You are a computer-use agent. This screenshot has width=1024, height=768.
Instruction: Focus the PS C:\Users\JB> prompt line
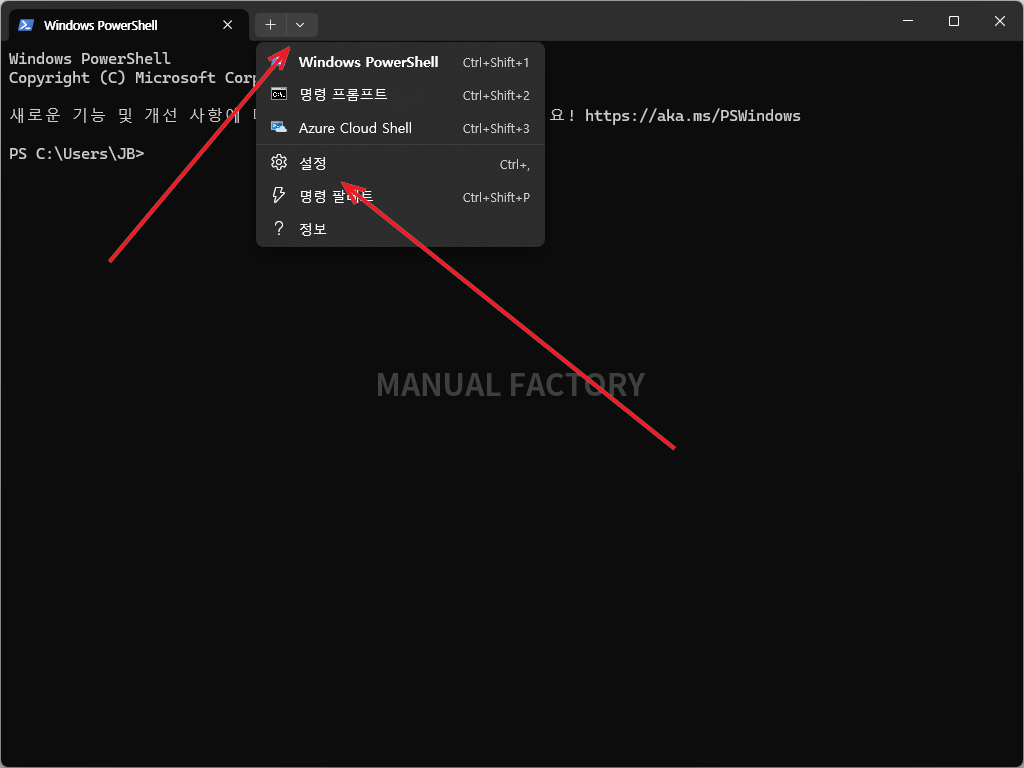pos(76,154)
